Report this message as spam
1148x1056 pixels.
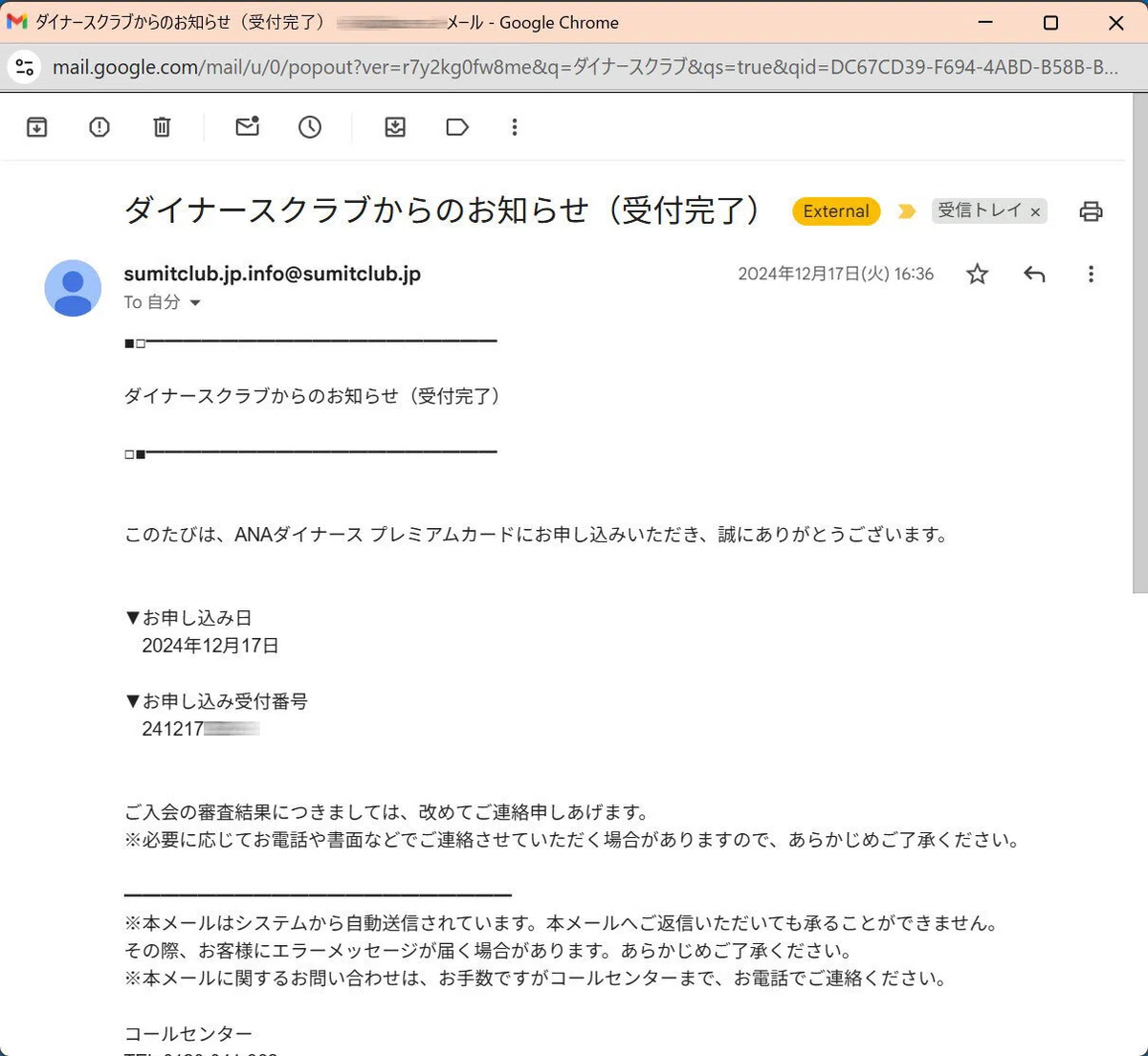[x=99, y=127]
